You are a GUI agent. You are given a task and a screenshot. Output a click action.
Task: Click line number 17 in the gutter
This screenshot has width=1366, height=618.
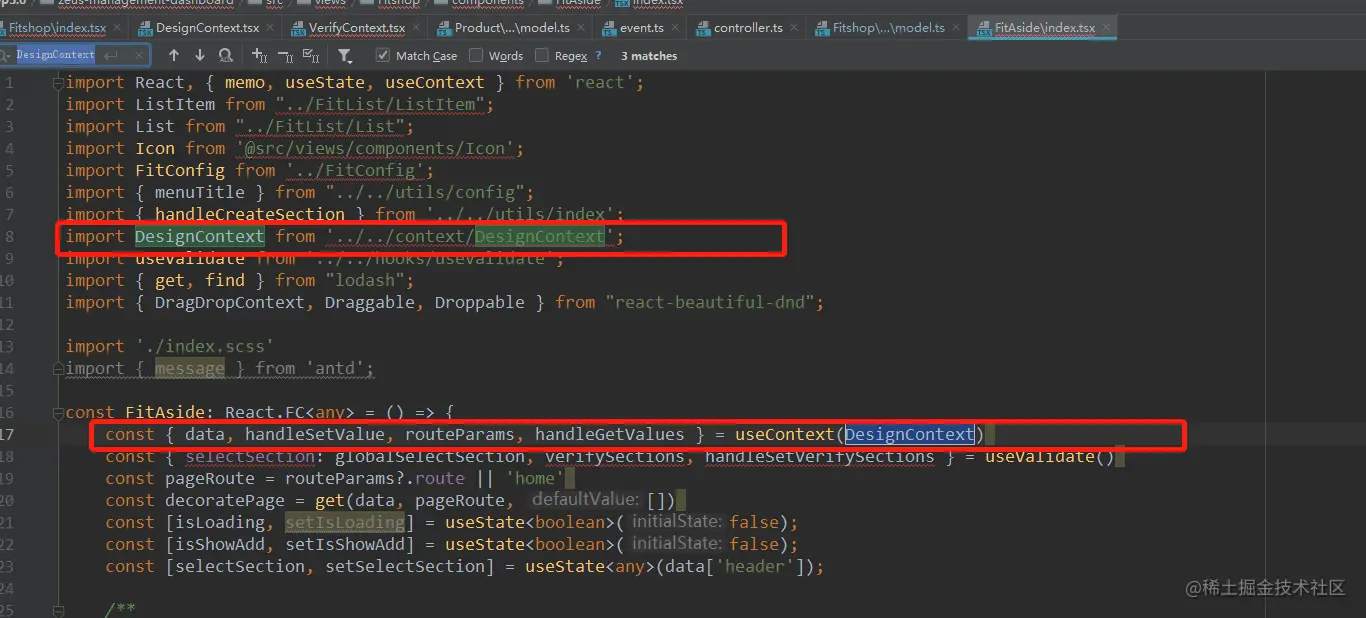click(x=8, y=434)
